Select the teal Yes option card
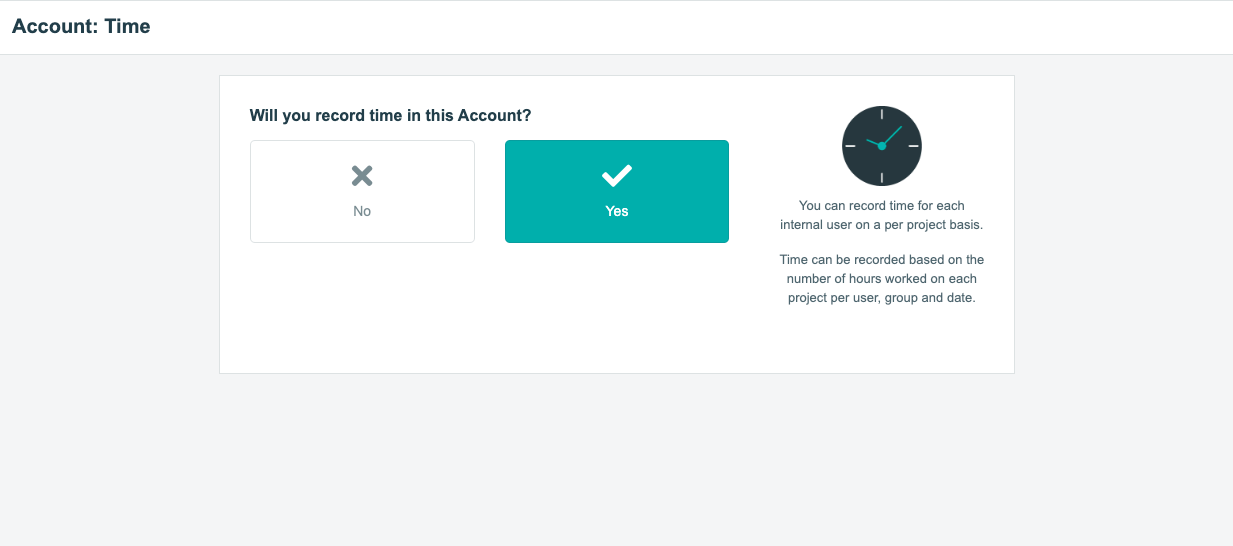The image size is (1233, 546). pyautogui.click(x=617, y=191)
